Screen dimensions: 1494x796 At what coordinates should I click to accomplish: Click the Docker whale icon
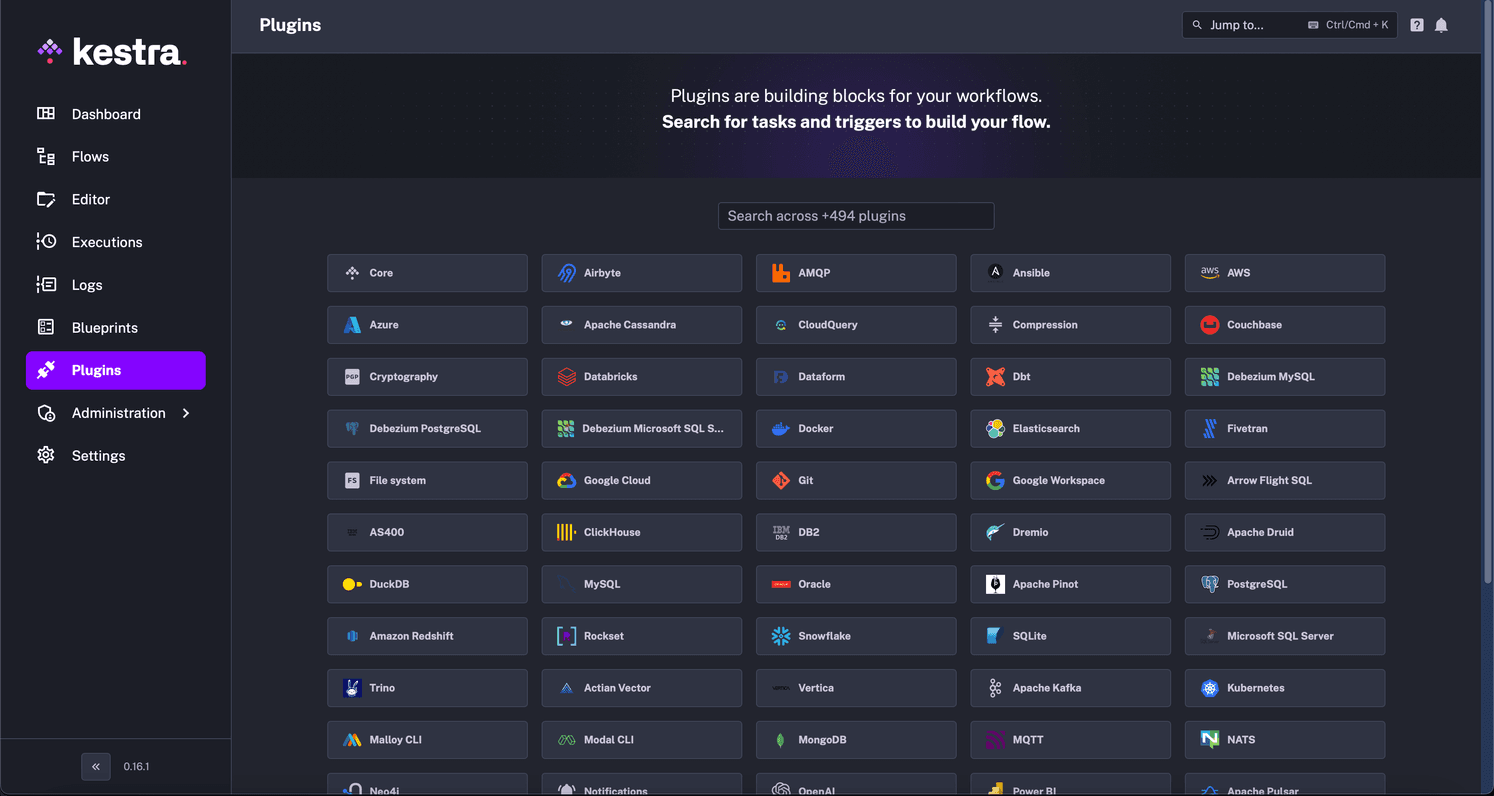point(781,429)
